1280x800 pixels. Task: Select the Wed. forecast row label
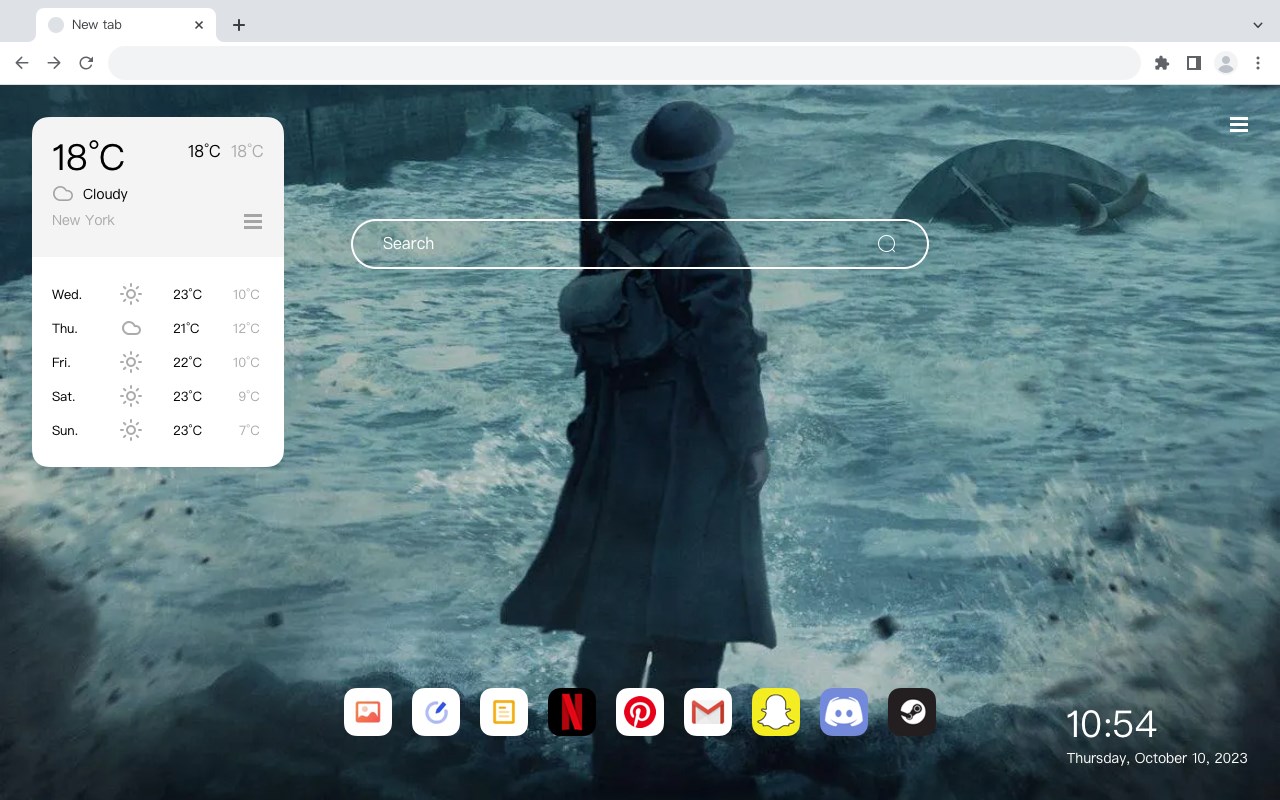[x=67, y=294]
